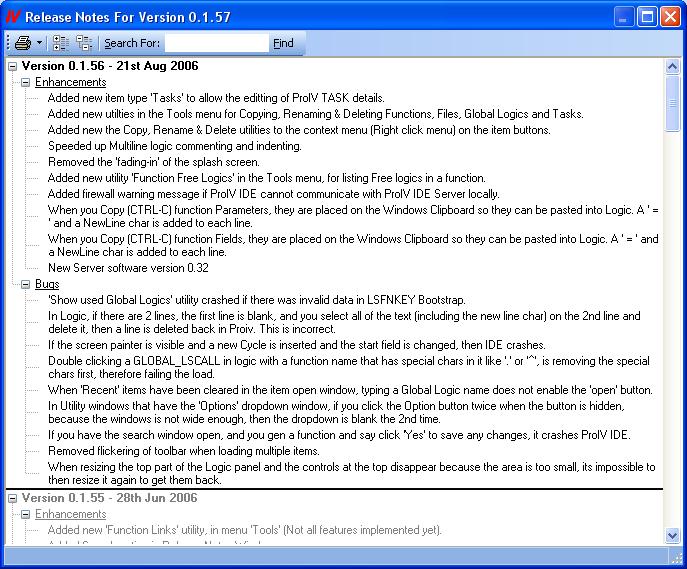Image resolution: width=687 pixels, height=569 pixels.
Task: Select 'Removed the fading-in of the splash screen' entry
Action: 154,162
